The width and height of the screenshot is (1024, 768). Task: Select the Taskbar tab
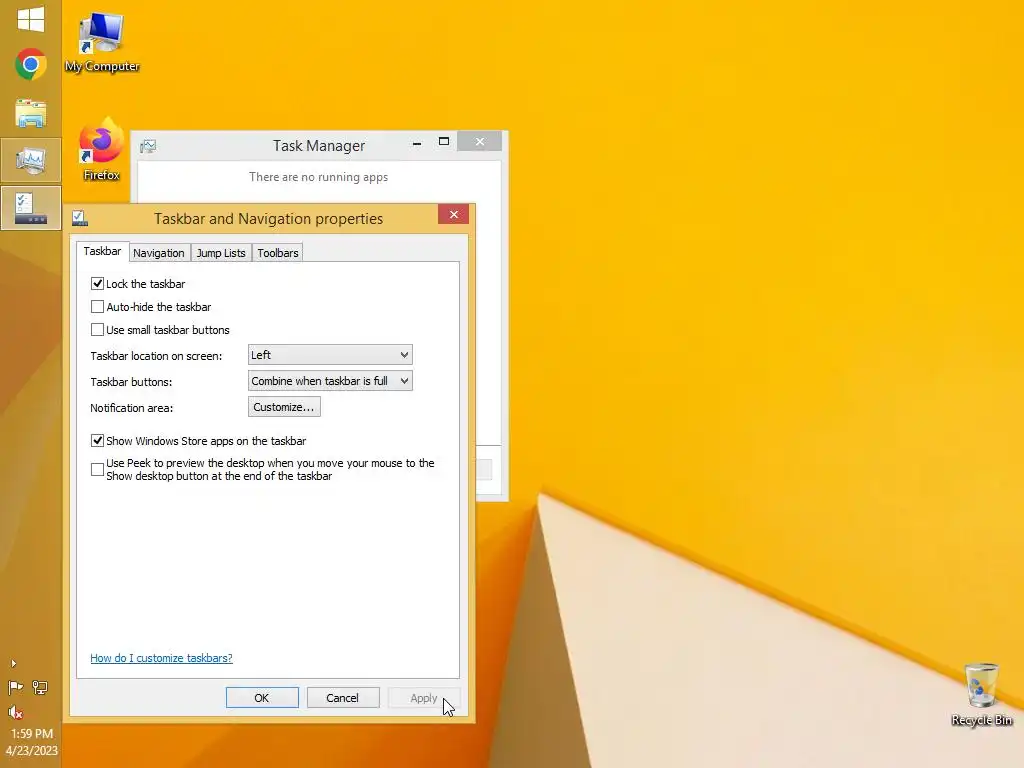point(102,251)
